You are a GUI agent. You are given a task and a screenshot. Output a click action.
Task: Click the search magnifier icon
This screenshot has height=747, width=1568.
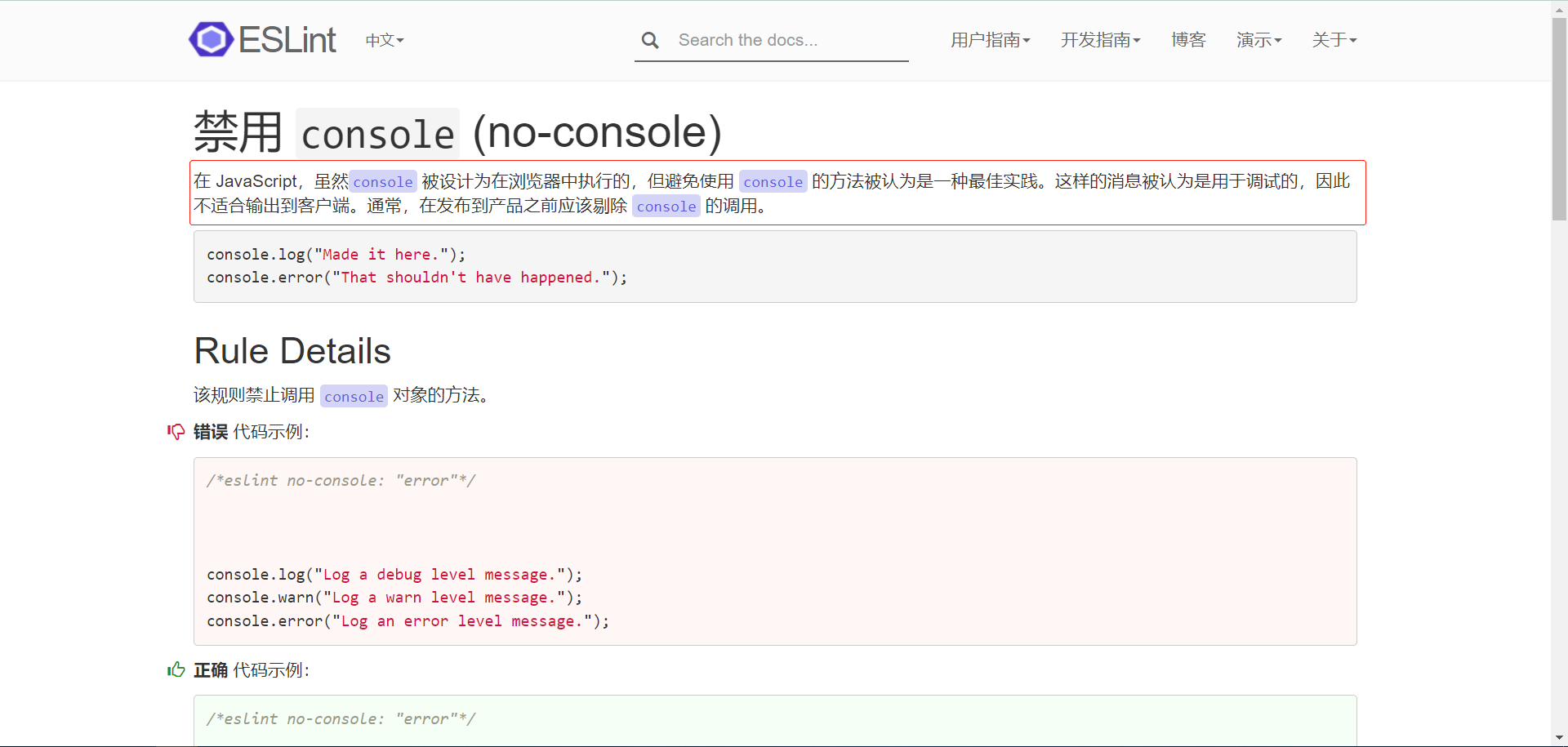click(650, 40)
